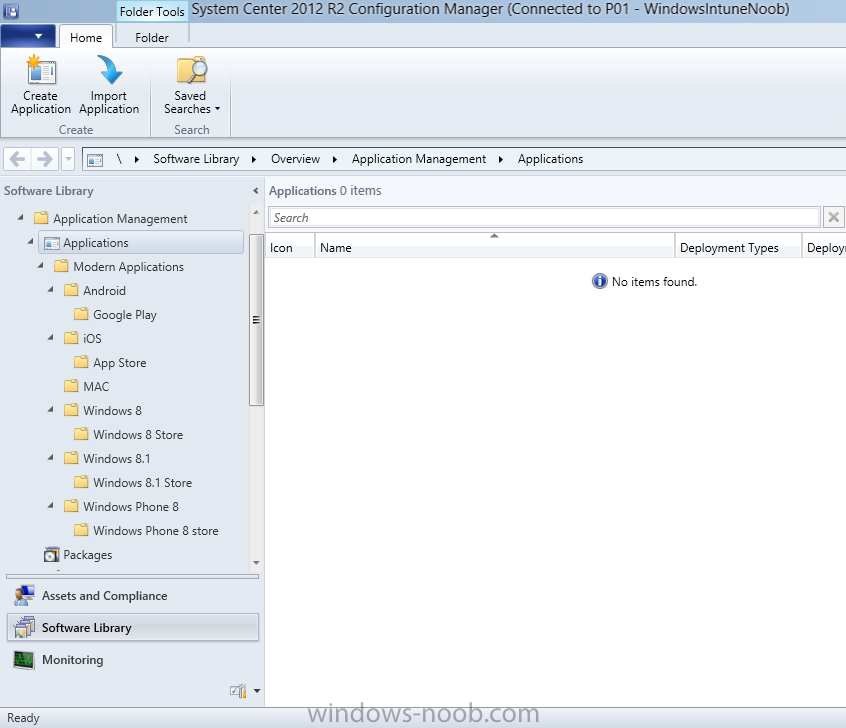The height and width of the screenshot is (728, 846).
Task: Expand dropdown arrow after Application Management breadcrumb
Action: click(501, 159)
